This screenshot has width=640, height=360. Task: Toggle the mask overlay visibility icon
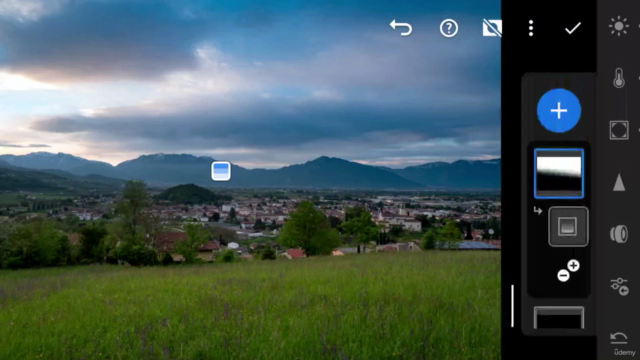[x=492, y=28]
